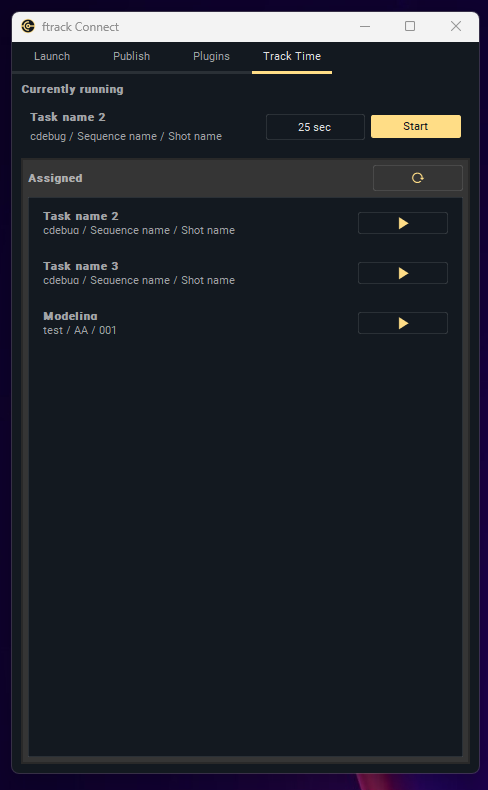Screen dimensions: 488x790
Task: Switch to the Launch tab
Action: pos(52,56)
